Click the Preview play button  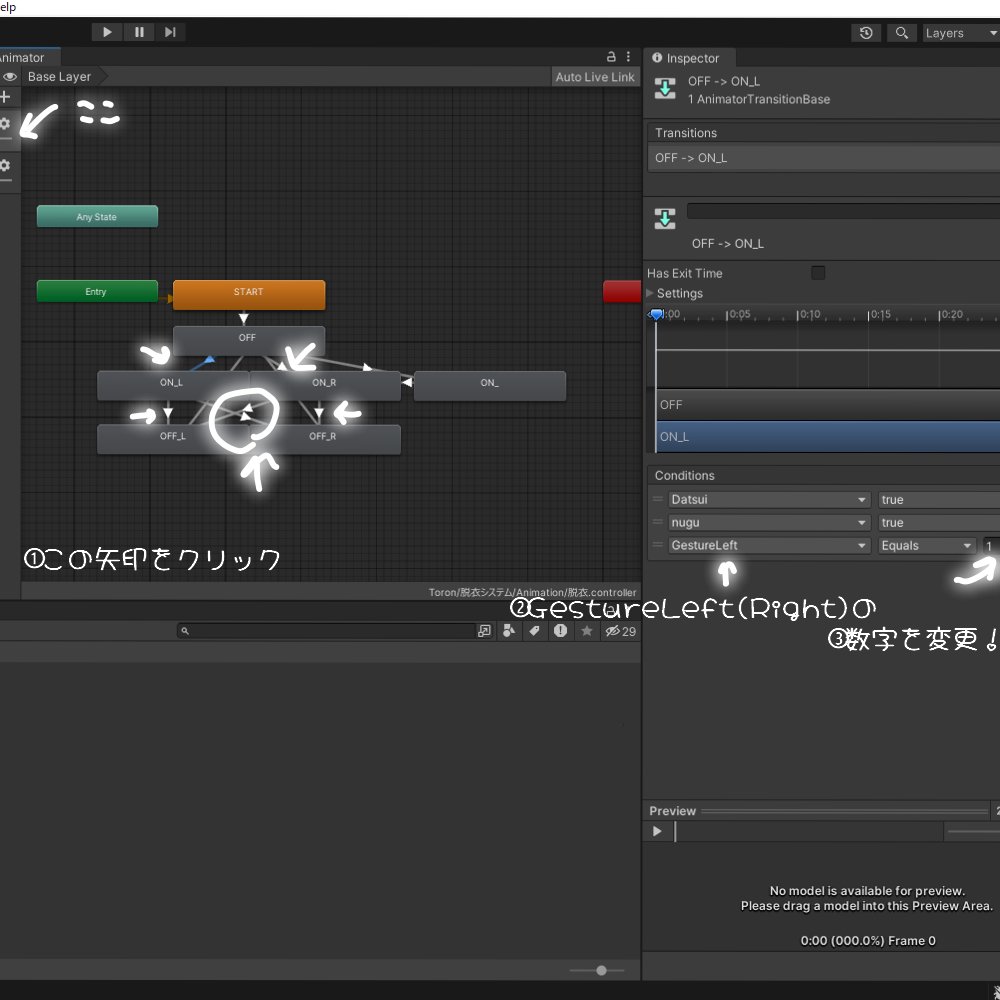click(x=657, y=831)
